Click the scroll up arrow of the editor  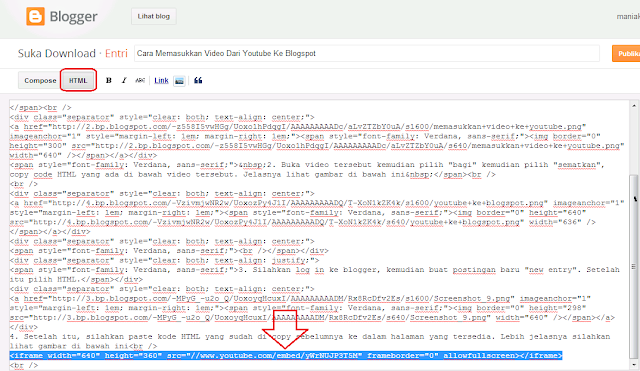tap(634, 105)
